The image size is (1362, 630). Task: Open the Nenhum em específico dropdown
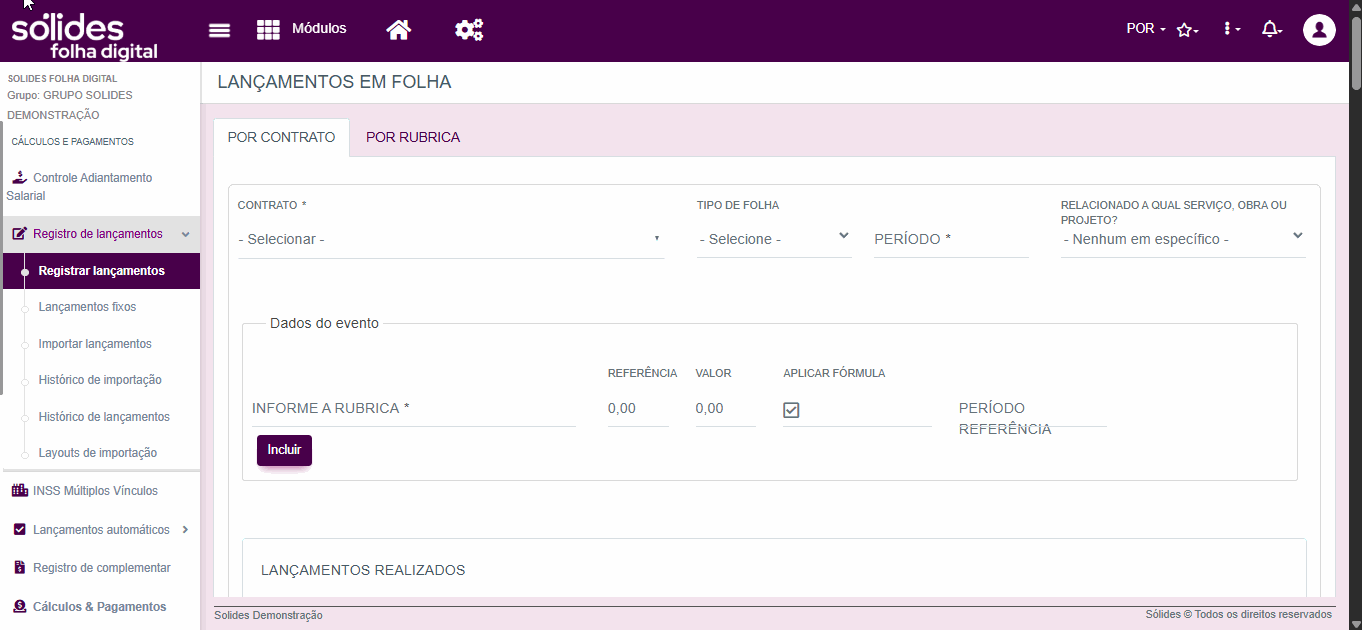click(1183, 239)
